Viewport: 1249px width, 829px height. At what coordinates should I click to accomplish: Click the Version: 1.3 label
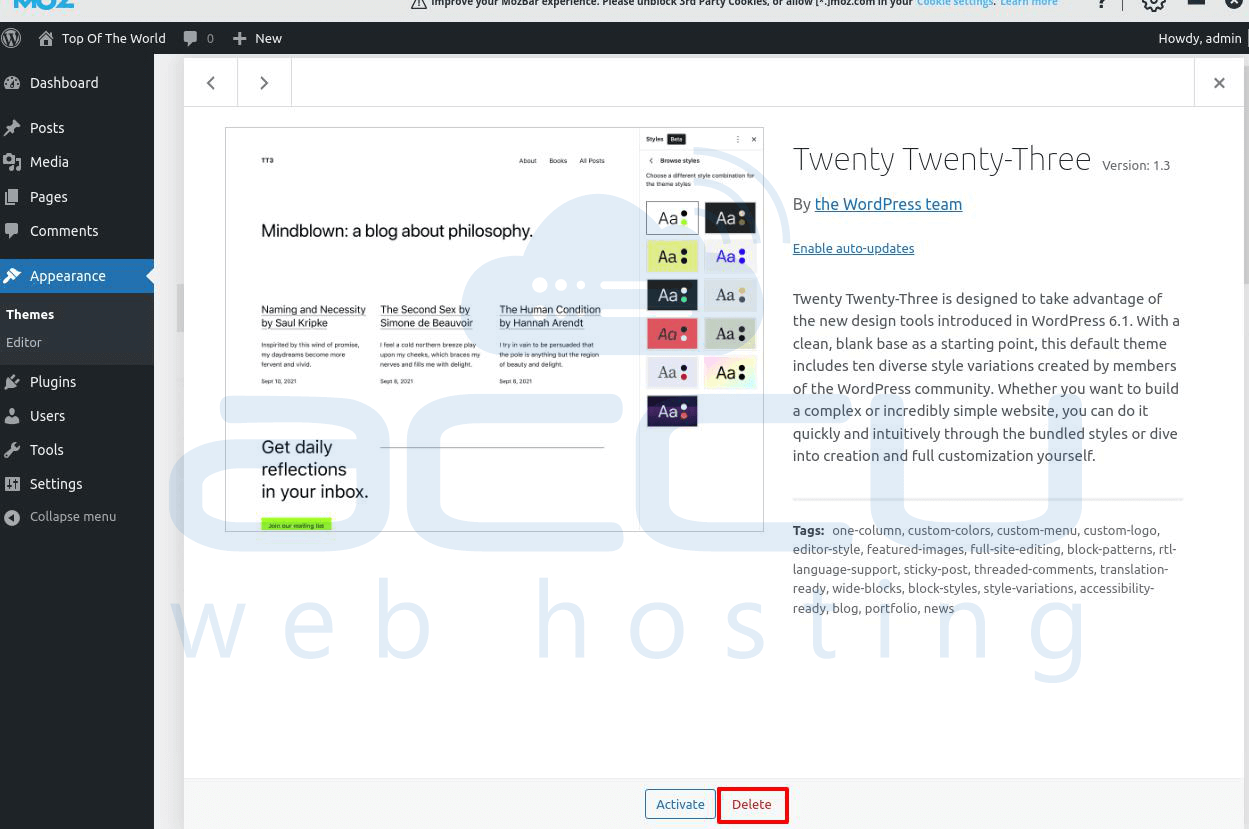(1136, 166)
